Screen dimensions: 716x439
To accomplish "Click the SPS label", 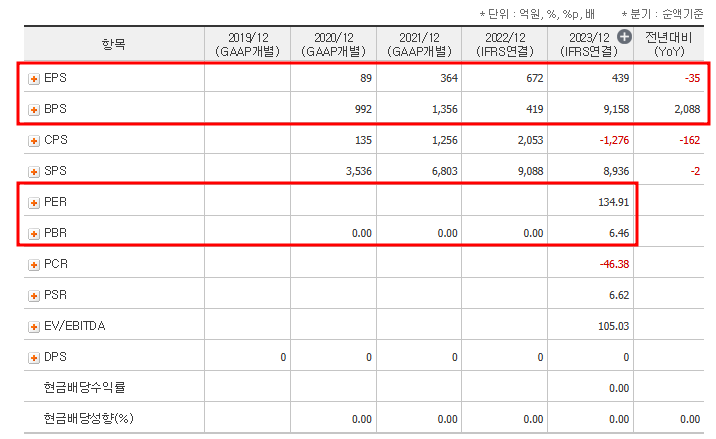I will 55,171.
